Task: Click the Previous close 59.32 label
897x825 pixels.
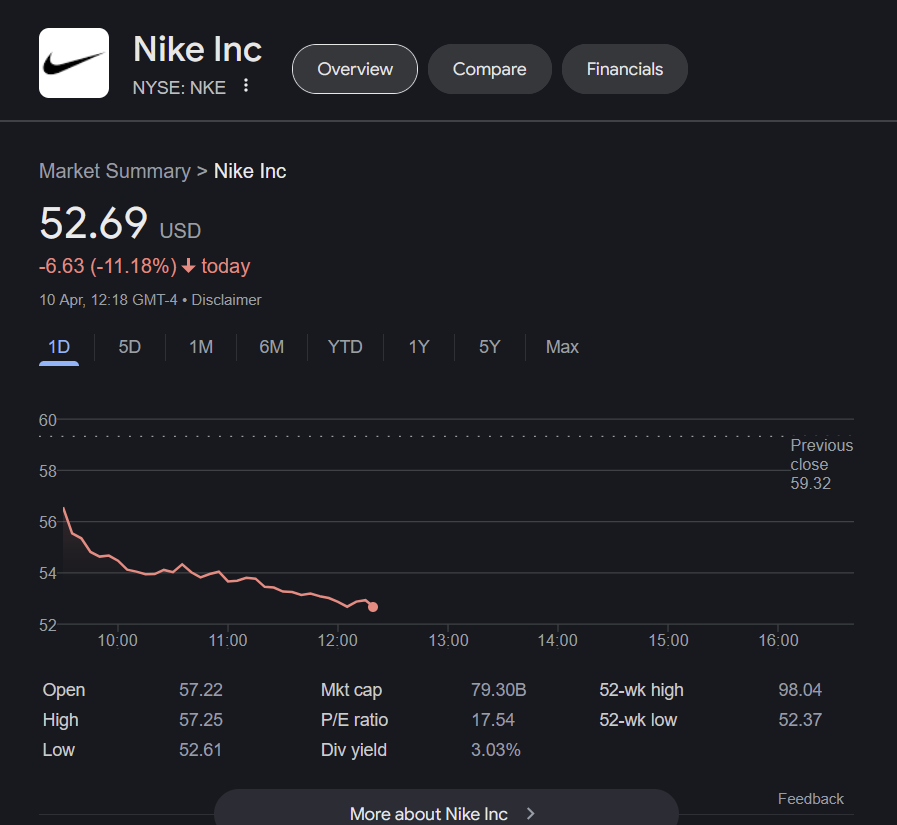Action: click(x=821, y=464)
